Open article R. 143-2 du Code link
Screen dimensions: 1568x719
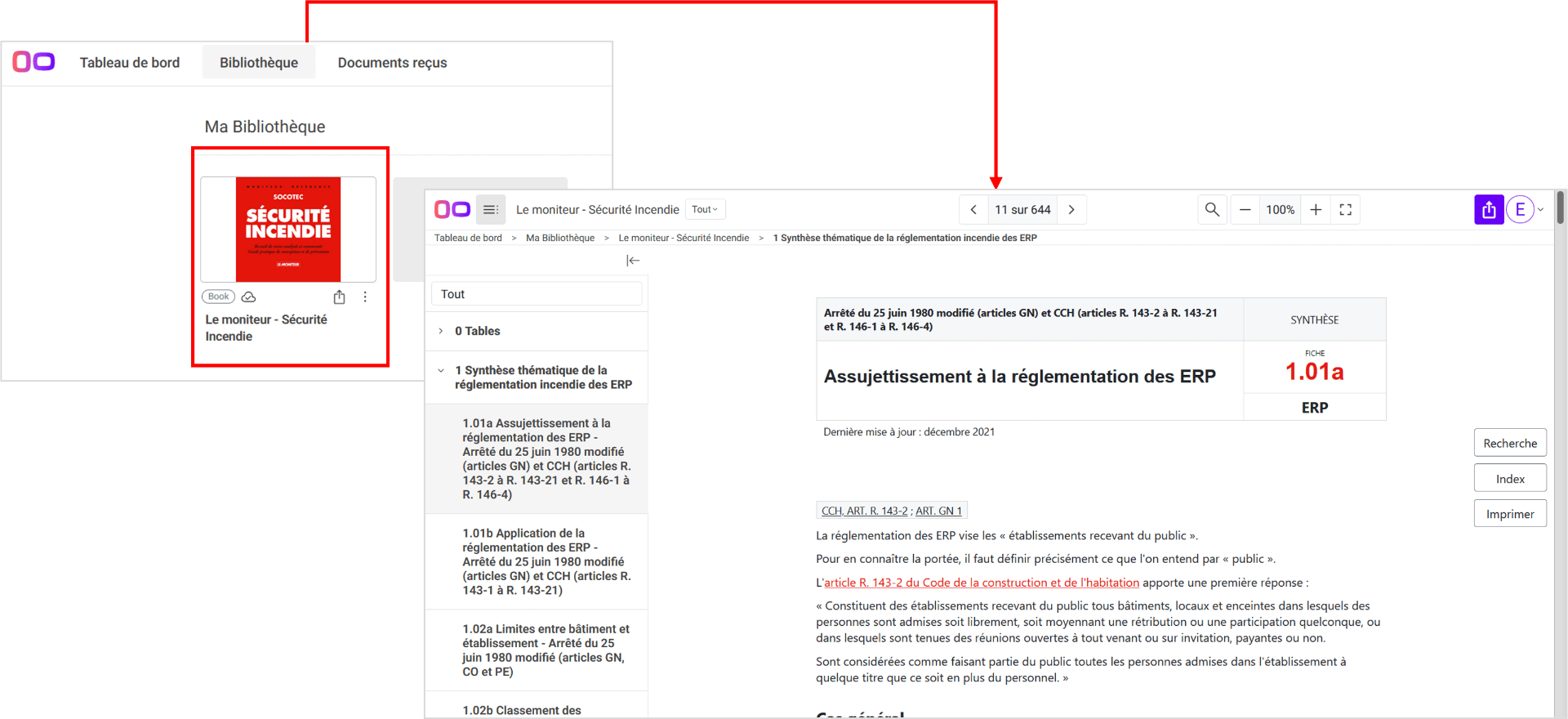point(982,583)
